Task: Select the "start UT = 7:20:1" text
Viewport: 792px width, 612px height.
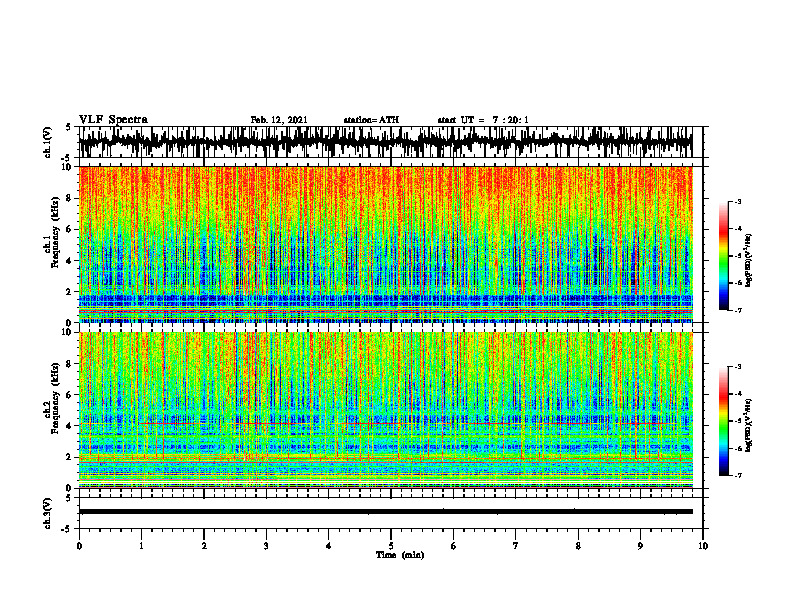Action: (483, 120)
